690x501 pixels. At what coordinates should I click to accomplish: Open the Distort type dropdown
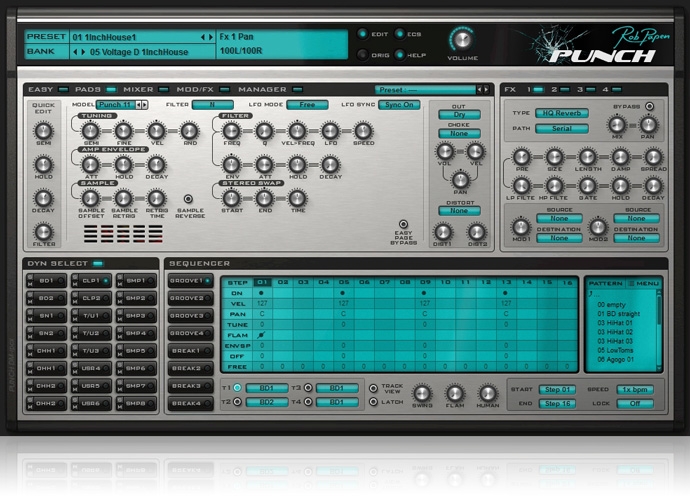459,211
